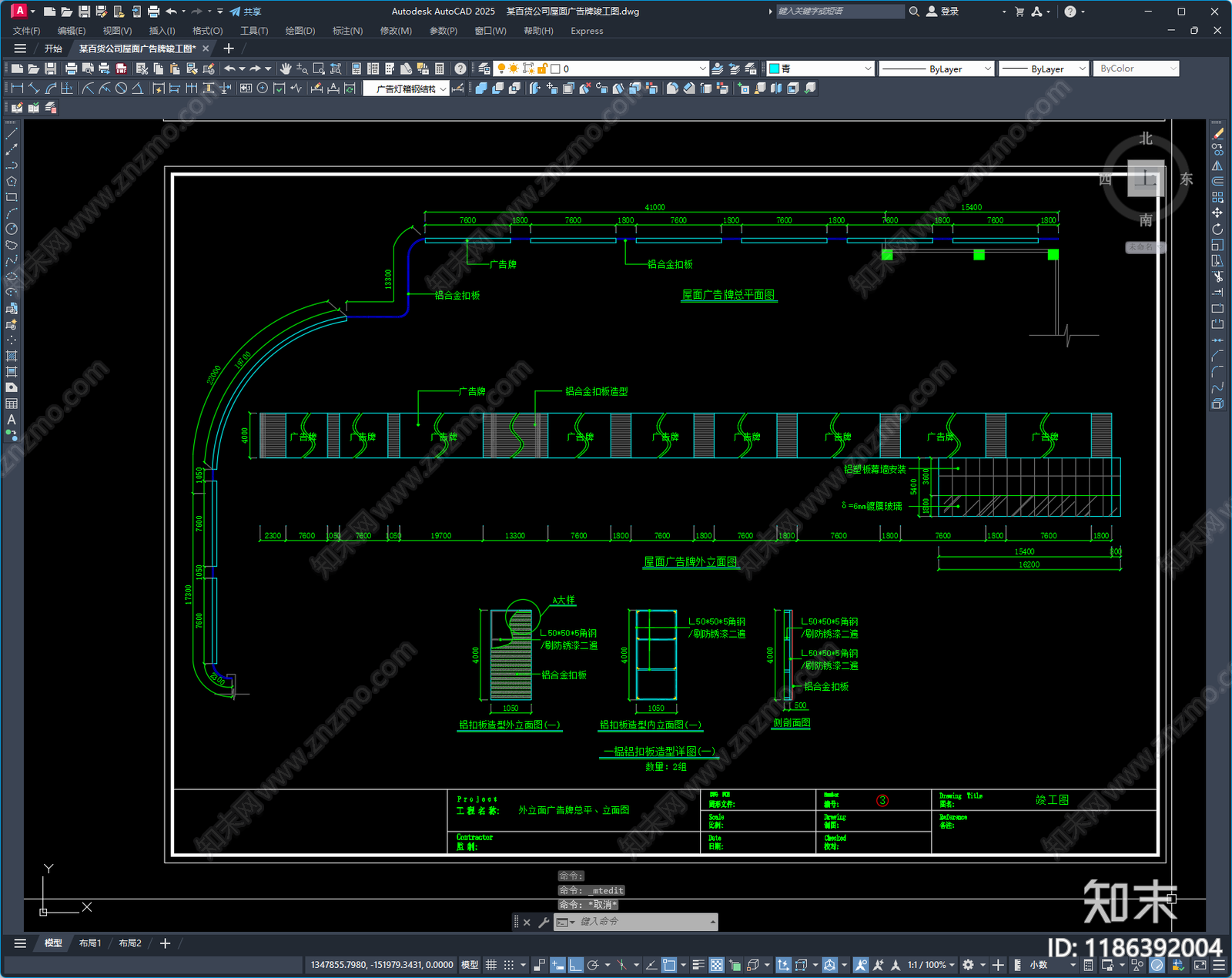
Task: Open the table tool in the left draw toolbar
Action: (12, 404)
